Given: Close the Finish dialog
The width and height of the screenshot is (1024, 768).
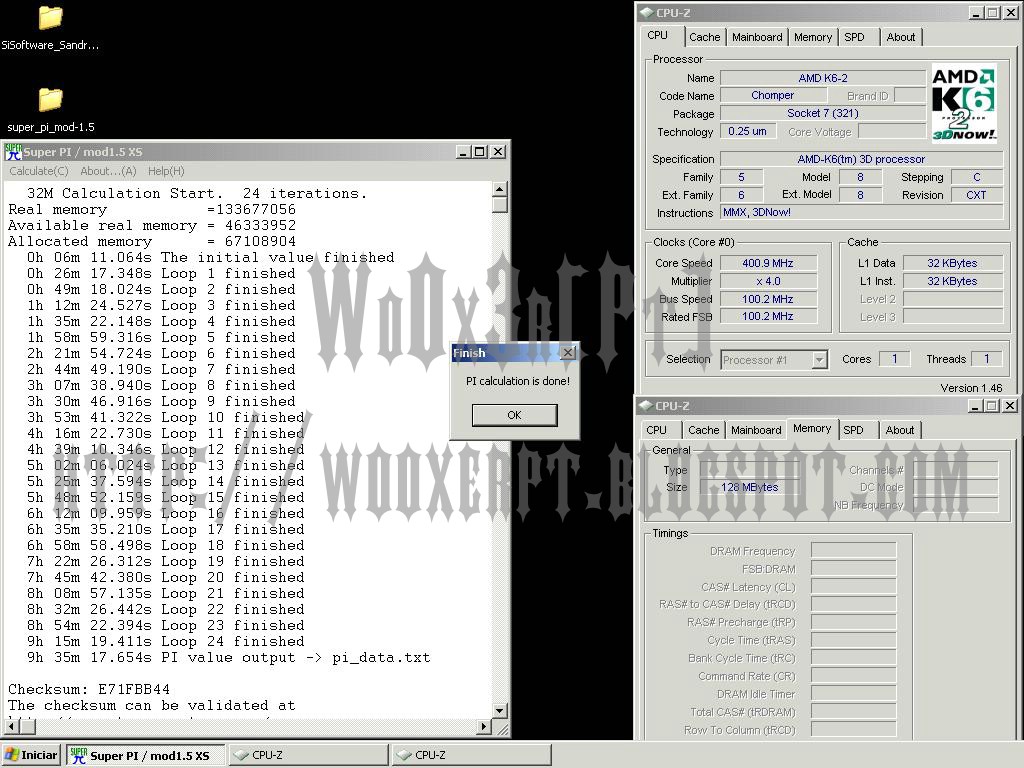Looking at the screenshot, I should tap(568, 353).
